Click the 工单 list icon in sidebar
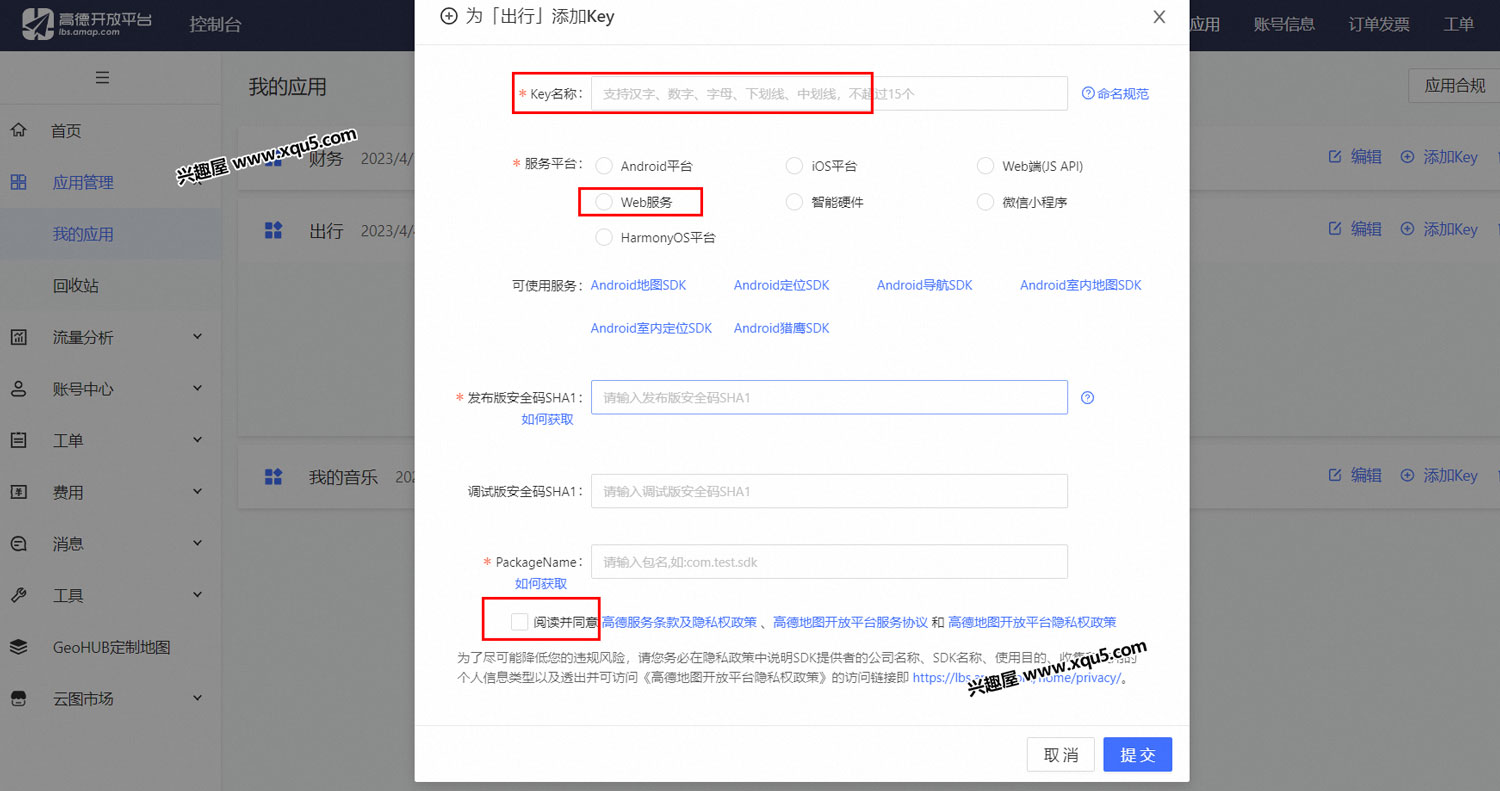 (x=18, y=440)
